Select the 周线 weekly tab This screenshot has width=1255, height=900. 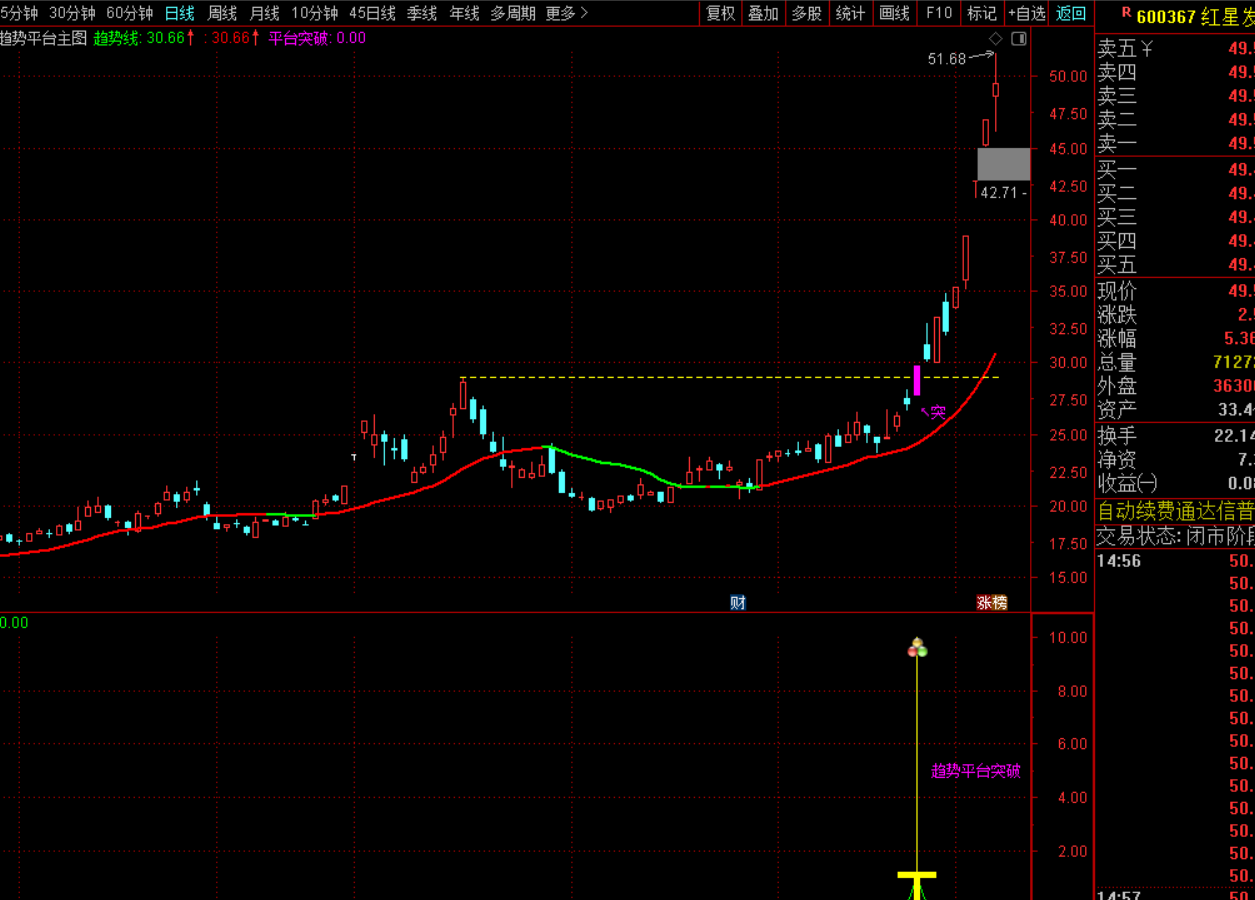click(222, 13)
